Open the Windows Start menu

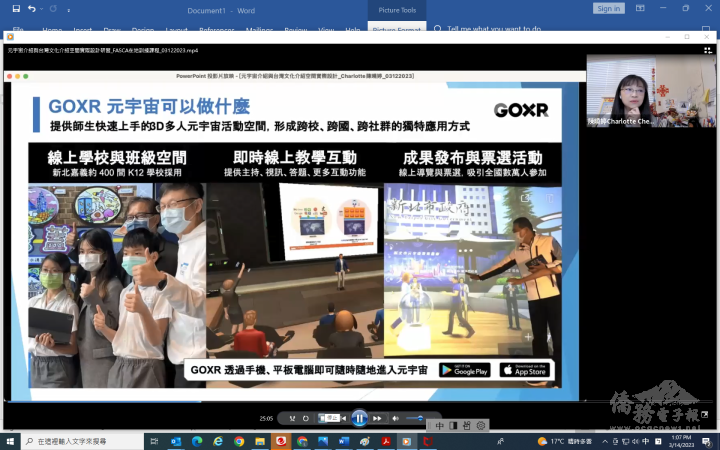(10, 441)
